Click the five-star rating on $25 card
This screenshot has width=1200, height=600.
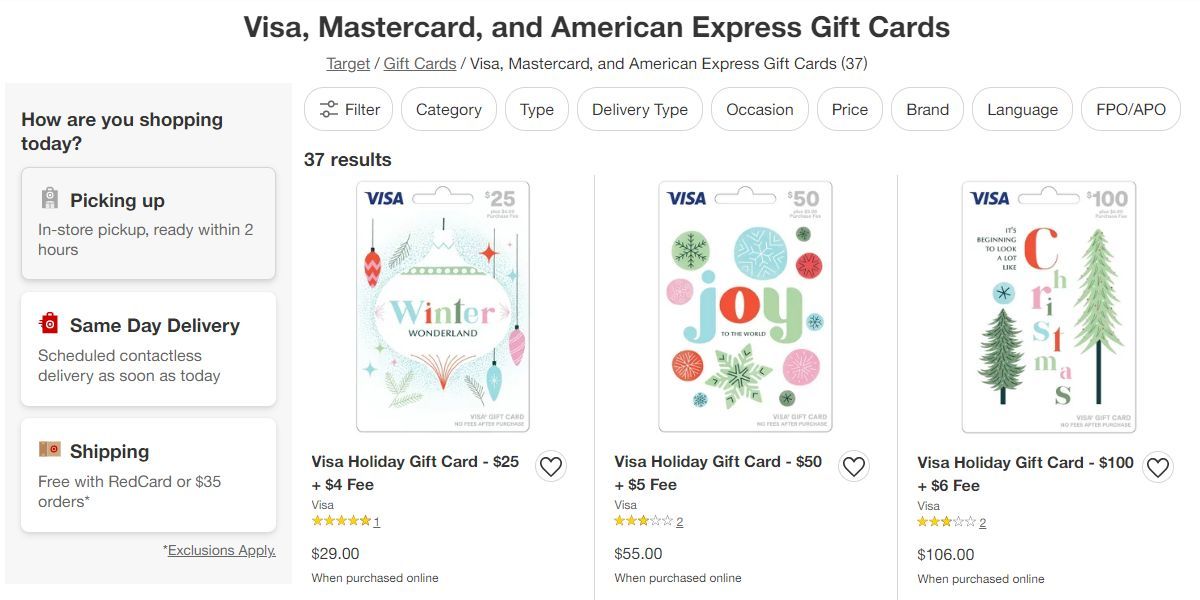(340, 521)
